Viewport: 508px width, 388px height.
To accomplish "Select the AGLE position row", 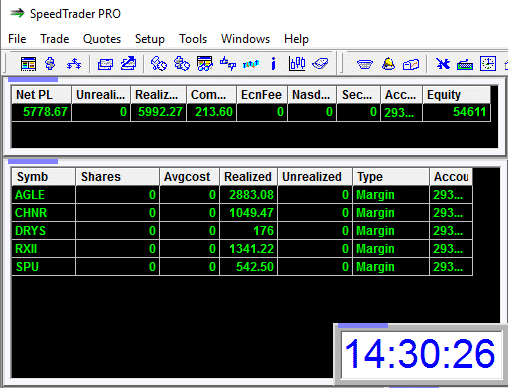I will [242, 195].
